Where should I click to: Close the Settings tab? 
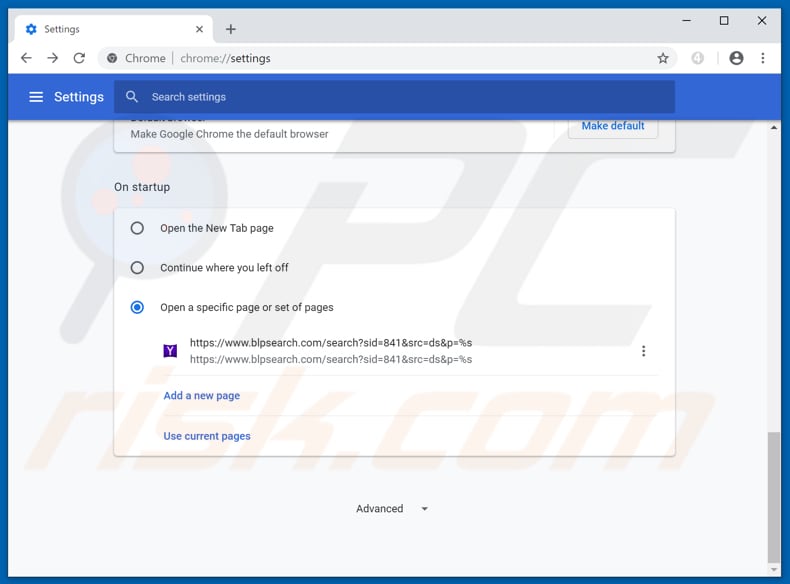click(x=200, y=29)
